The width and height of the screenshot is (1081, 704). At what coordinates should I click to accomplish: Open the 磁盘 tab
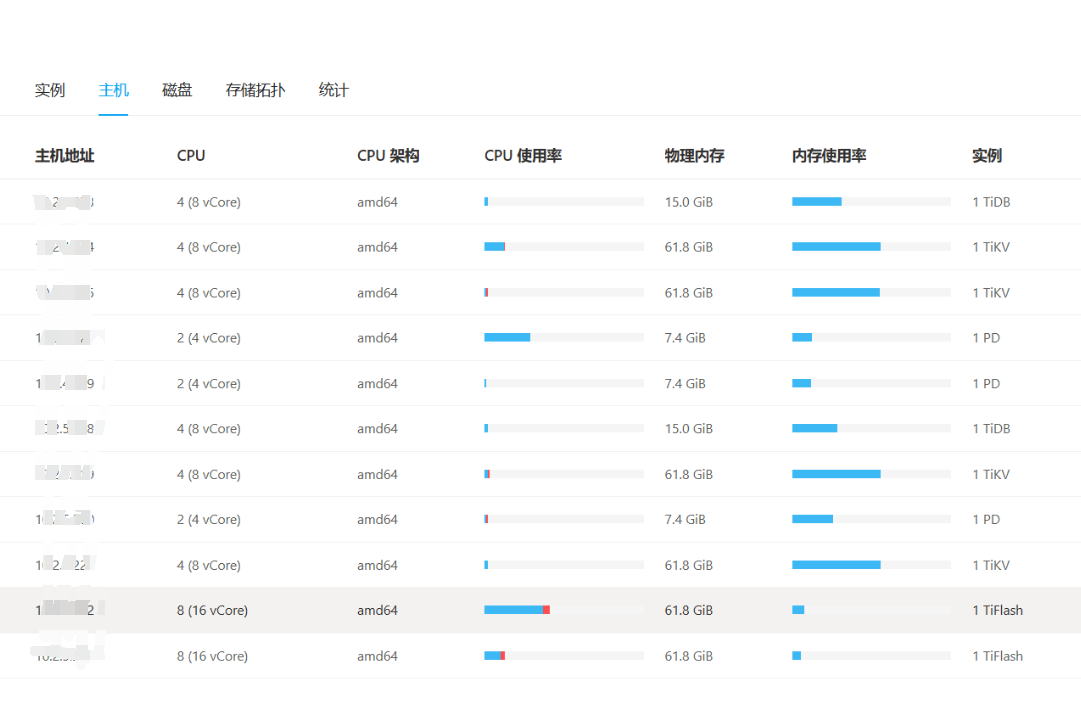[x=176, y=90]
